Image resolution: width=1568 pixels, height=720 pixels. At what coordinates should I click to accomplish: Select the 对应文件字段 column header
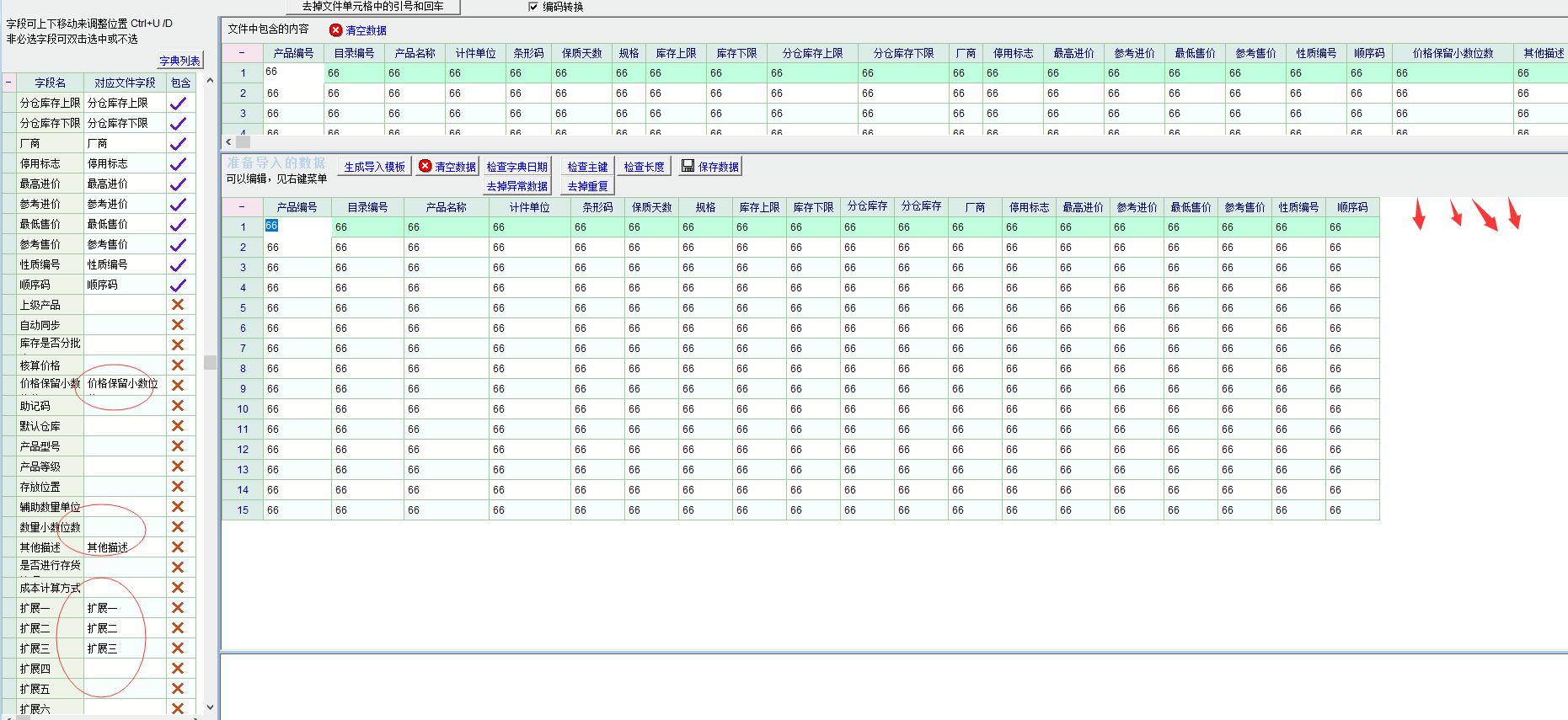tap(125, 83)
